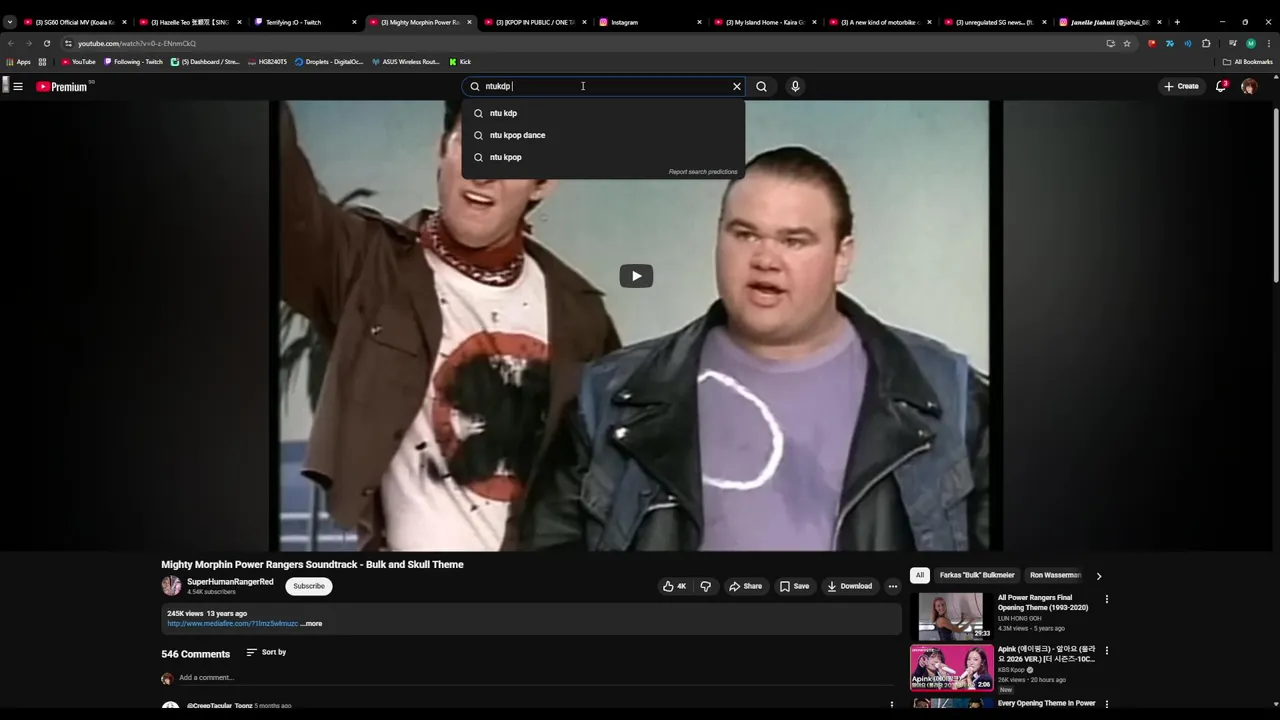This screenshot has height=720, width=1280.
Task: Open the Apps bookmark shortcut
Action: click(x=19, y=62)
